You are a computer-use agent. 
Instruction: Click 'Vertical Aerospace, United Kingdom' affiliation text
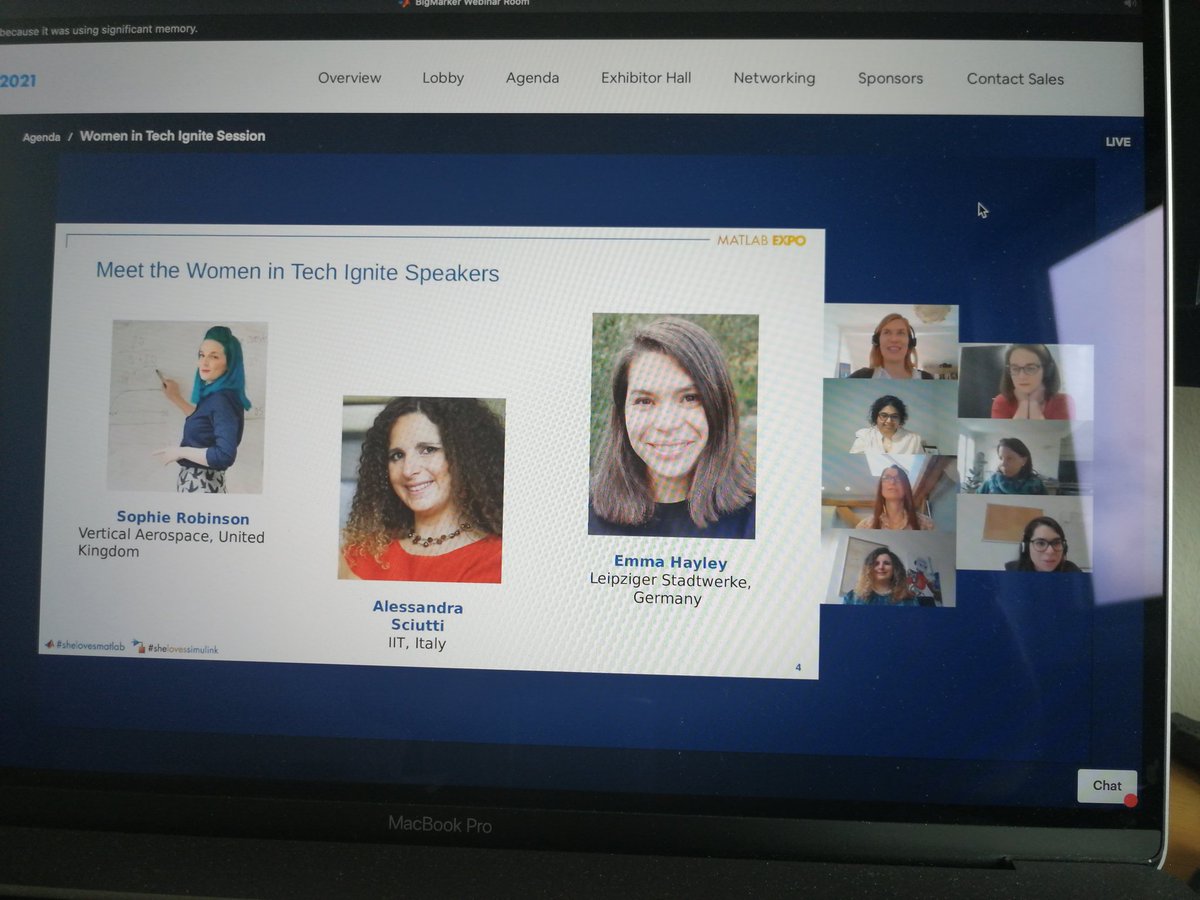171,544
